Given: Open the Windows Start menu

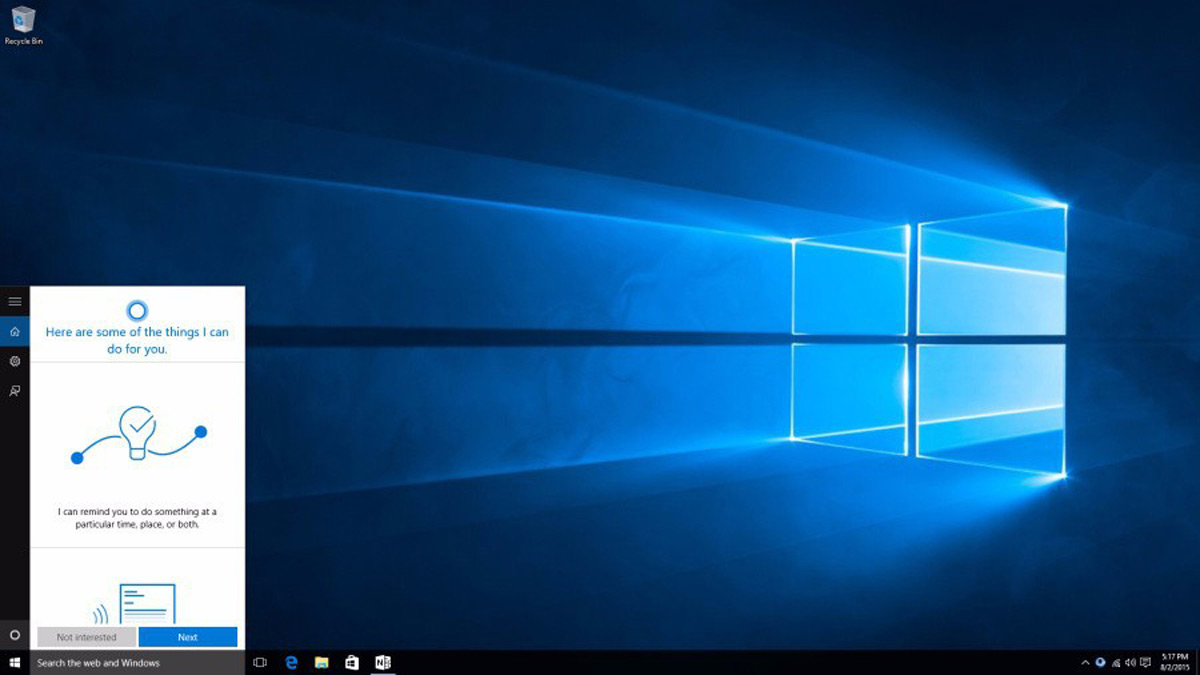Looking at the screenshot, I should [x=15, y=663].
